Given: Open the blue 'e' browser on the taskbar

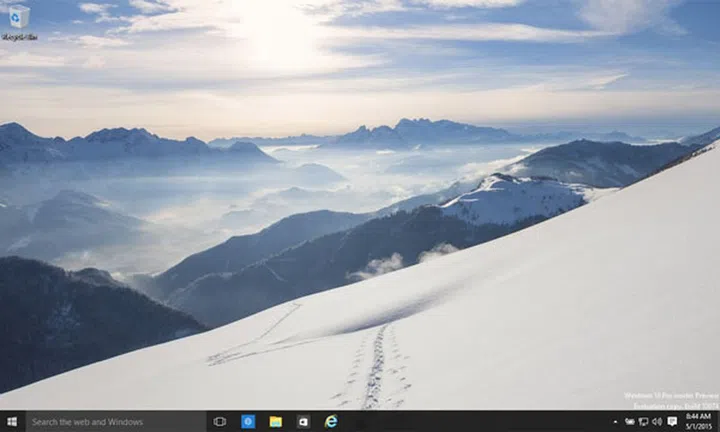Looking at the screenshot, I should tap(331, 422).
